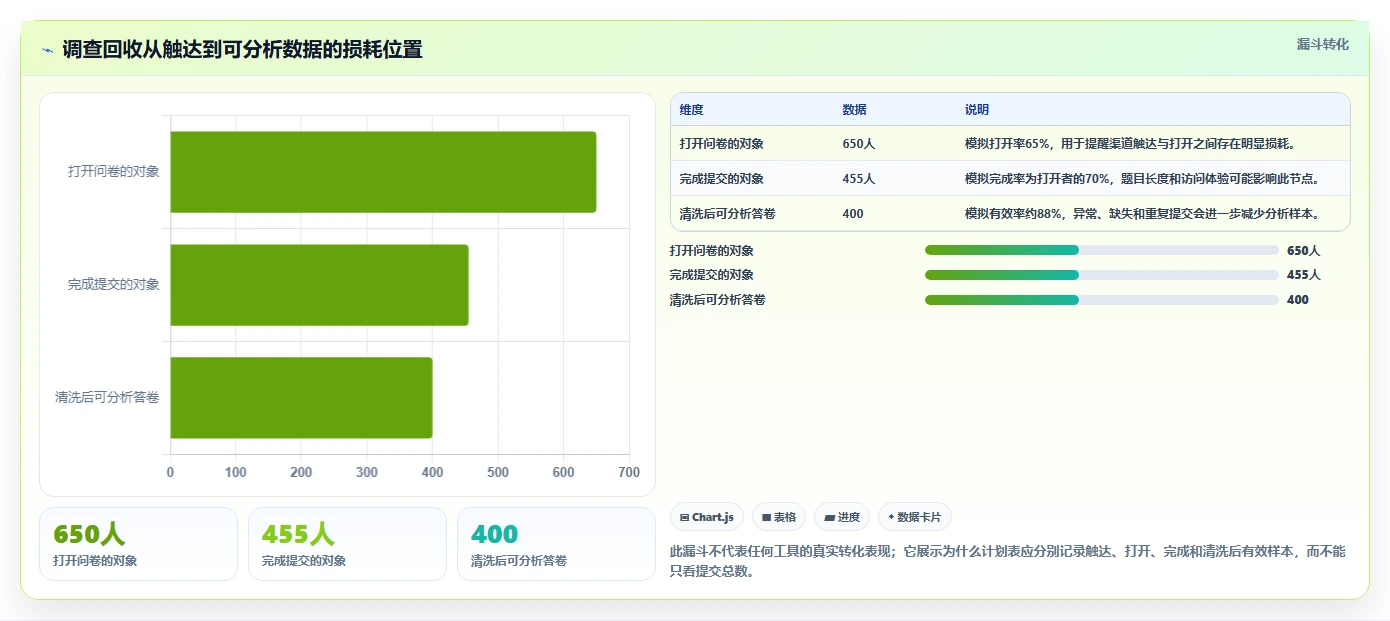This screenshot has width=1390, height=621.
Task: Open the 400 清洗后可分析答卷 data card
Action: 556,544
